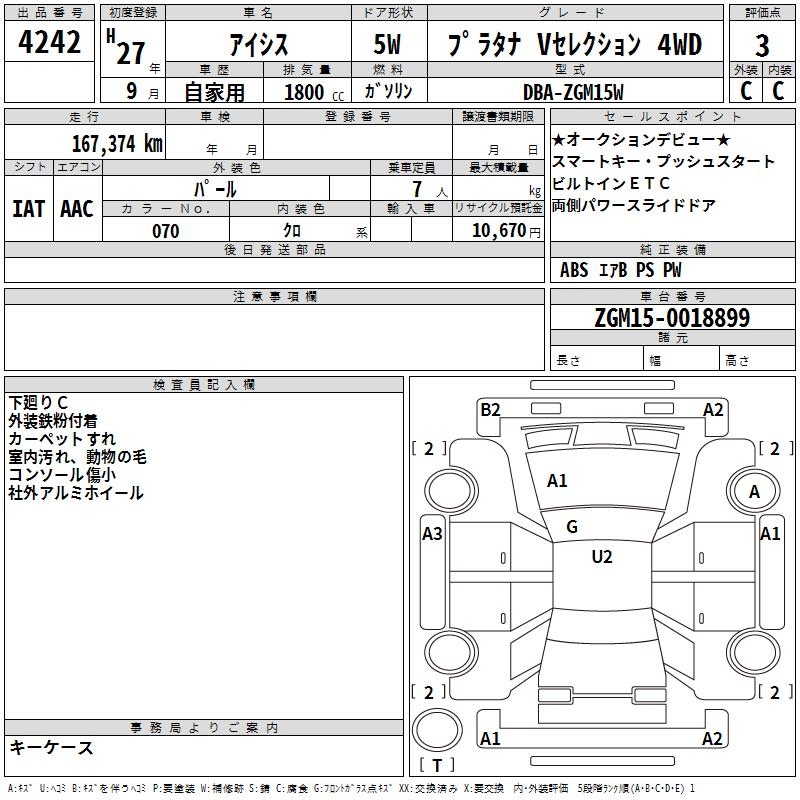The height and width of the screenshot is (800, 800).
Task: Click interior color クロ
Action: (x=292, y=231)
